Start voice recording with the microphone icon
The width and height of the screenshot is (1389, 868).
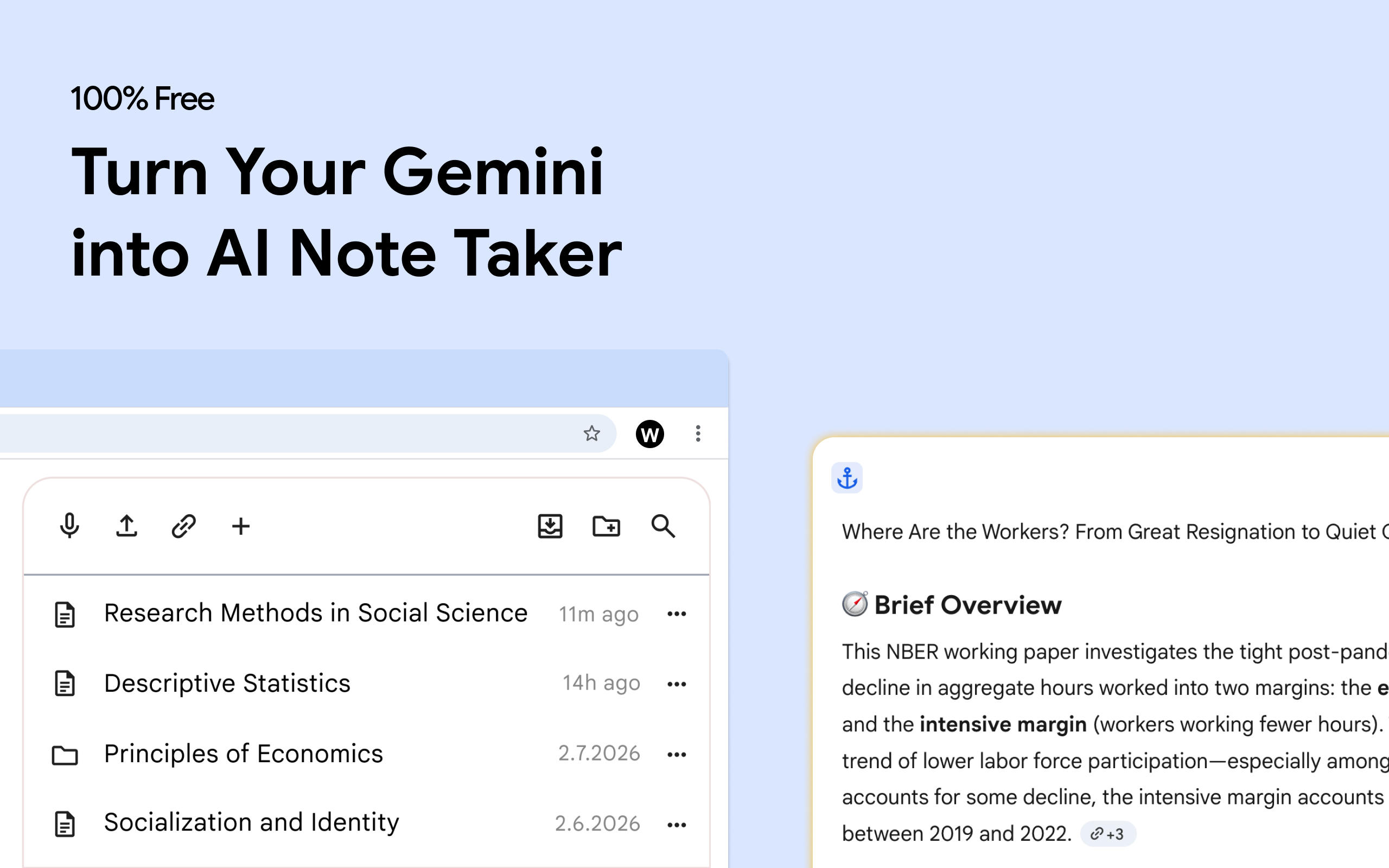coord(69,526)
